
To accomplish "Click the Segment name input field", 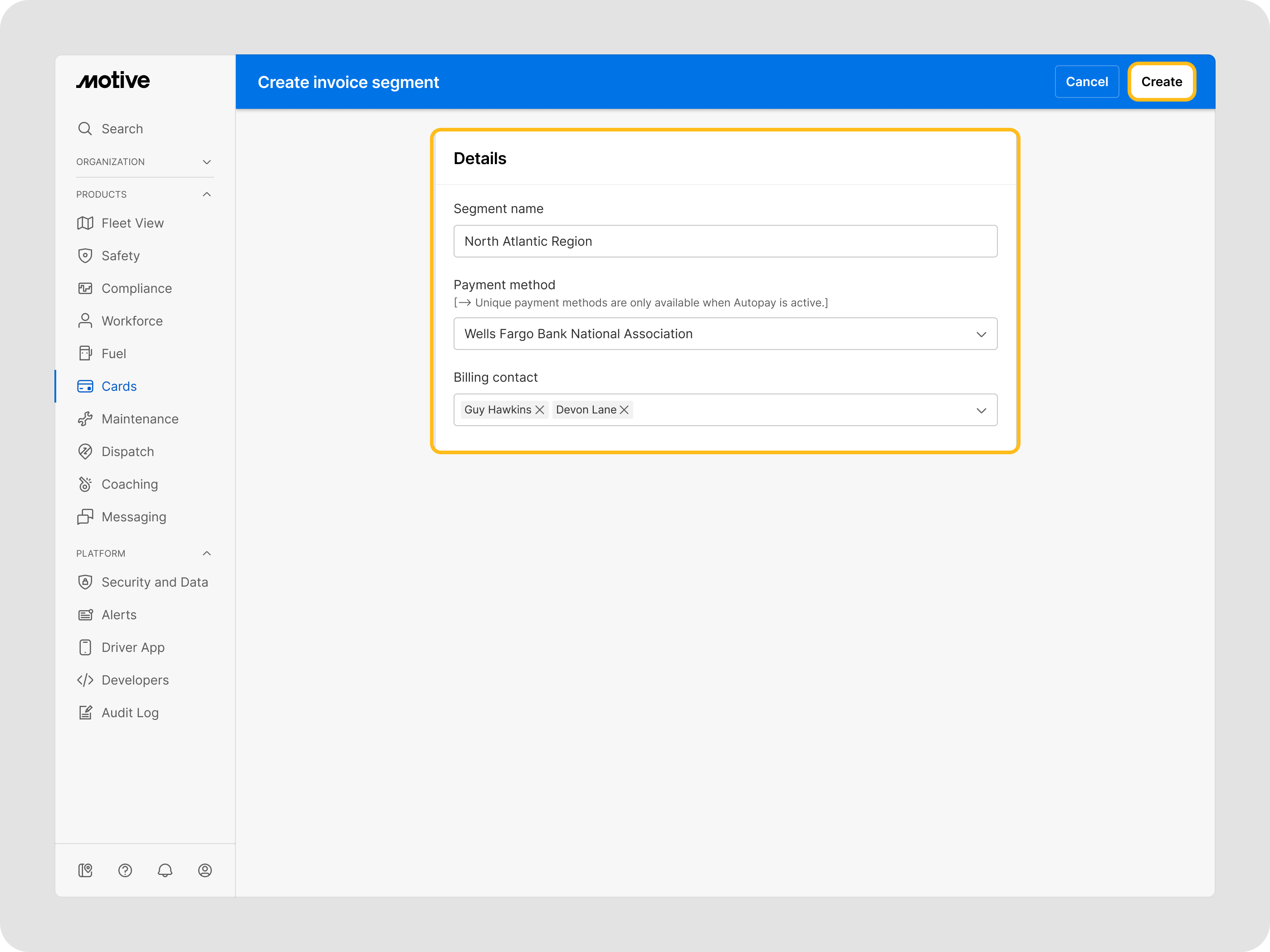I will pyautogui.click(x=724, y=242).
